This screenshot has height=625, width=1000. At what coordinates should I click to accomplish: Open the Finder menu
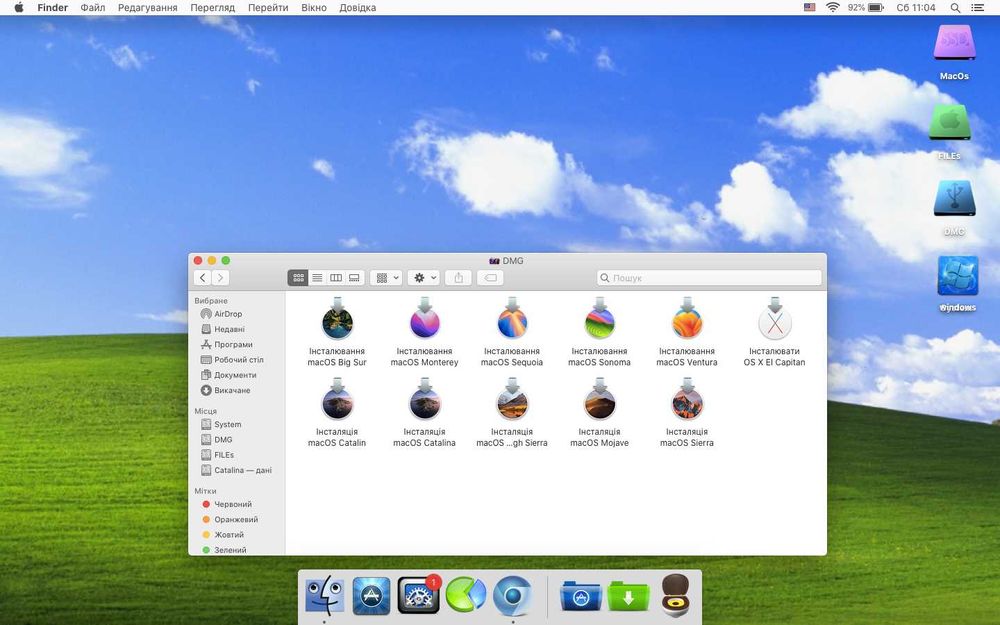click(52, 8)
